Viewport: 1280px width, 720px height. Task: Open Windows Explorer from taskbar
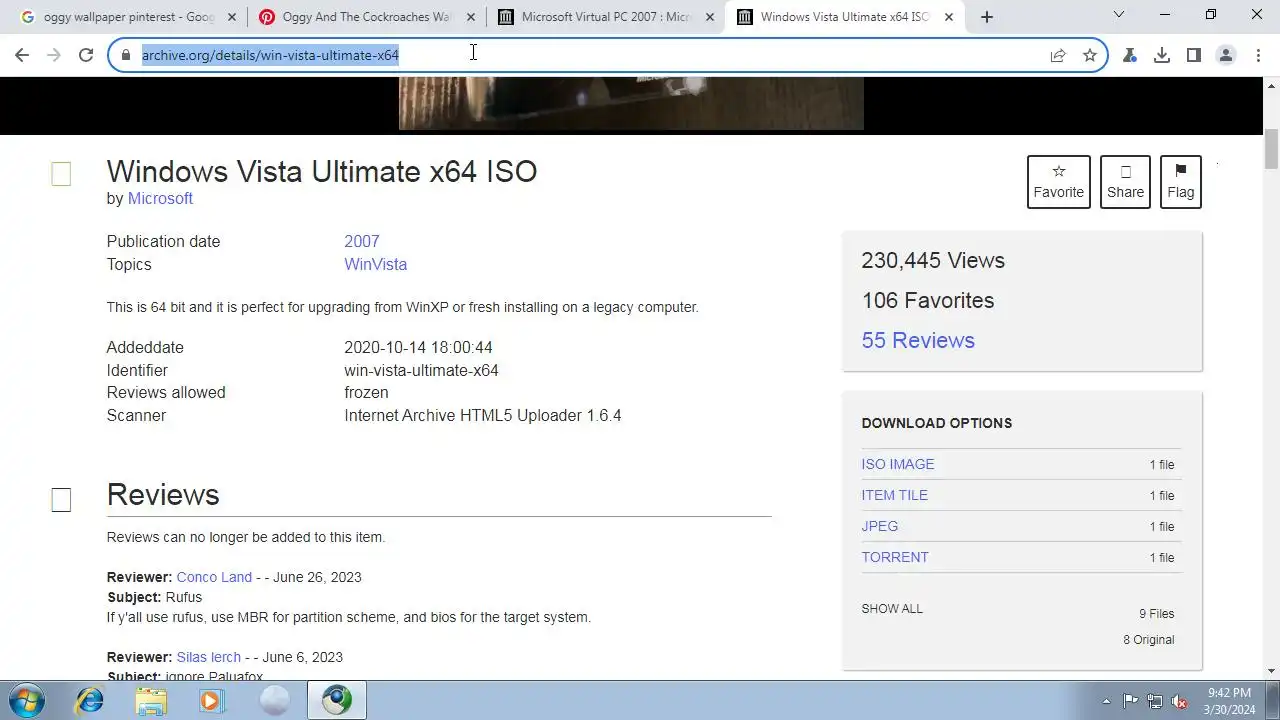pyautogui.click(x=151, y=700)
